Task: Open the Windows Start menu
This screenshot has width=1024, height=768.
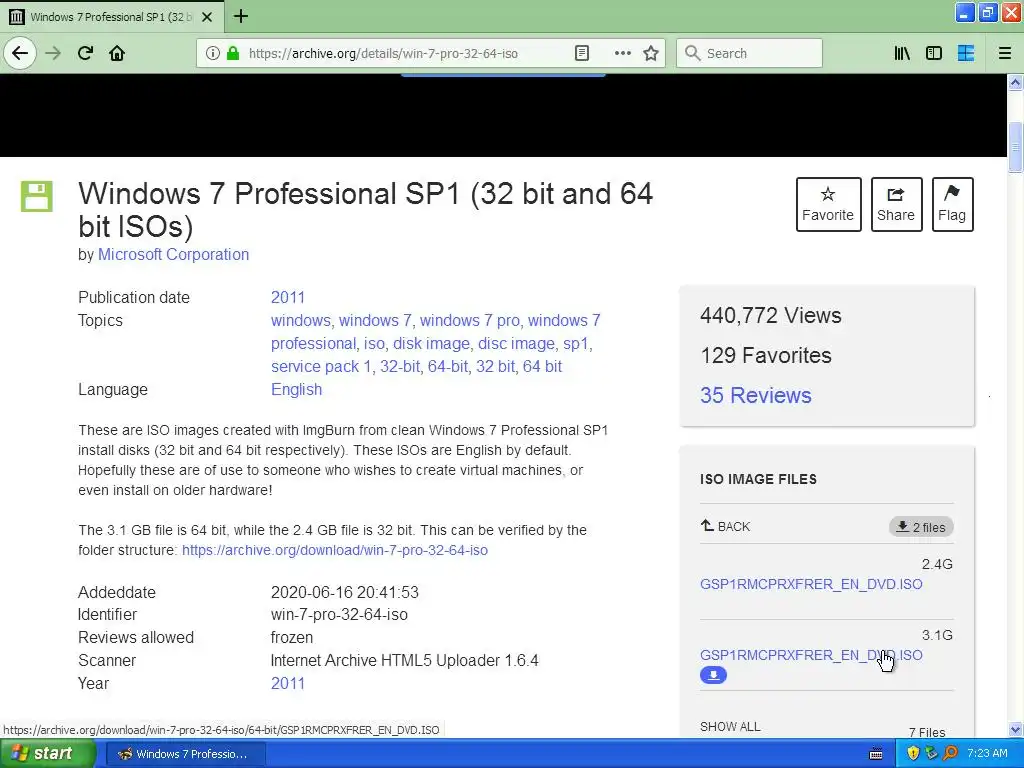Action: coord(47,753)
